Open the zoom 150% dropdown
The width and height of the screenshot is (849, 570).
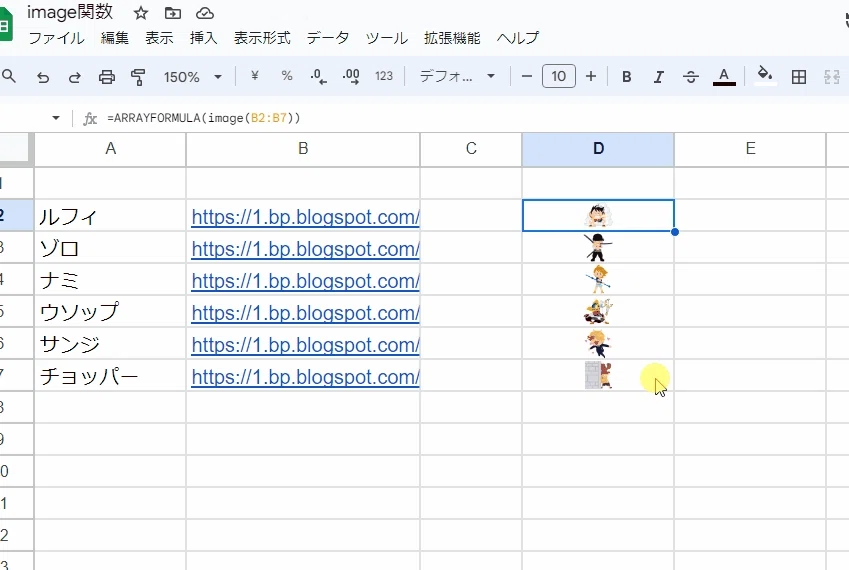tap(193, 77)
